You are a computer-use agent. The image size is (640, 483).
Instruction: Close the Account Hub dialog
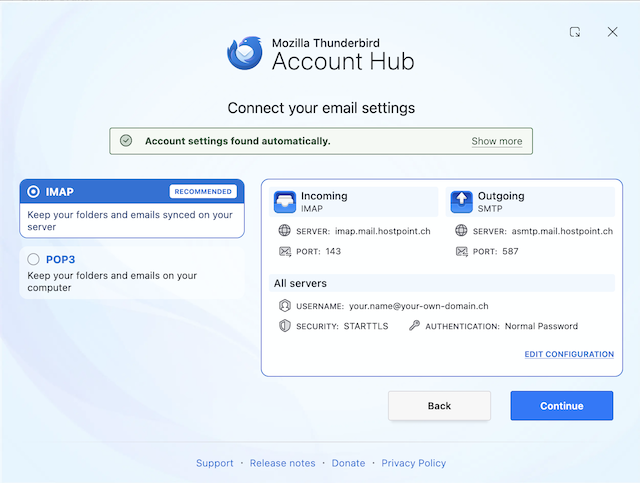612,32
